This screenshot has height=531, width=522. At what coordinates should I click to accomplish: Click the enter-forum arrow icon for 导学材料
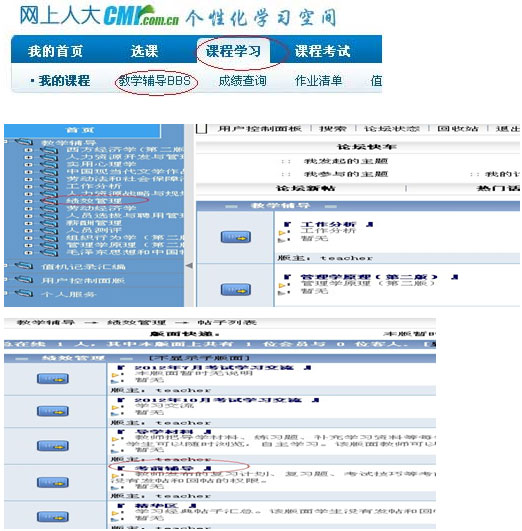coord(53,446)
